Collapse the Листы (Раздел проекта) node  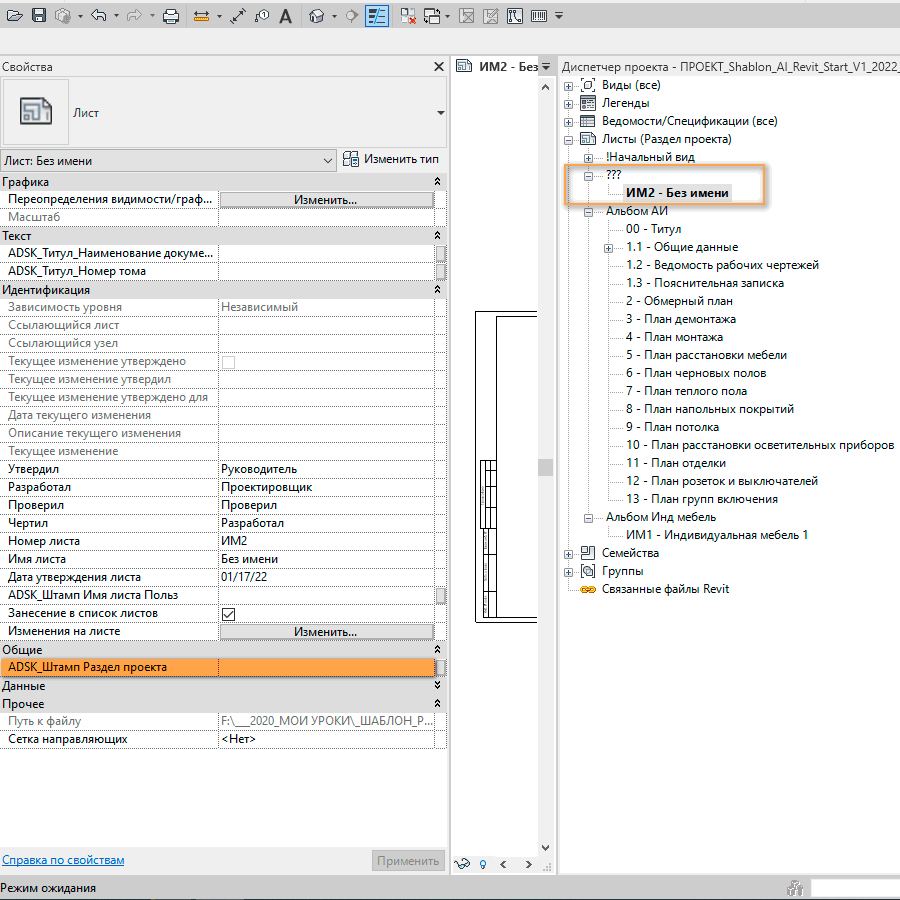click(568, 139)
